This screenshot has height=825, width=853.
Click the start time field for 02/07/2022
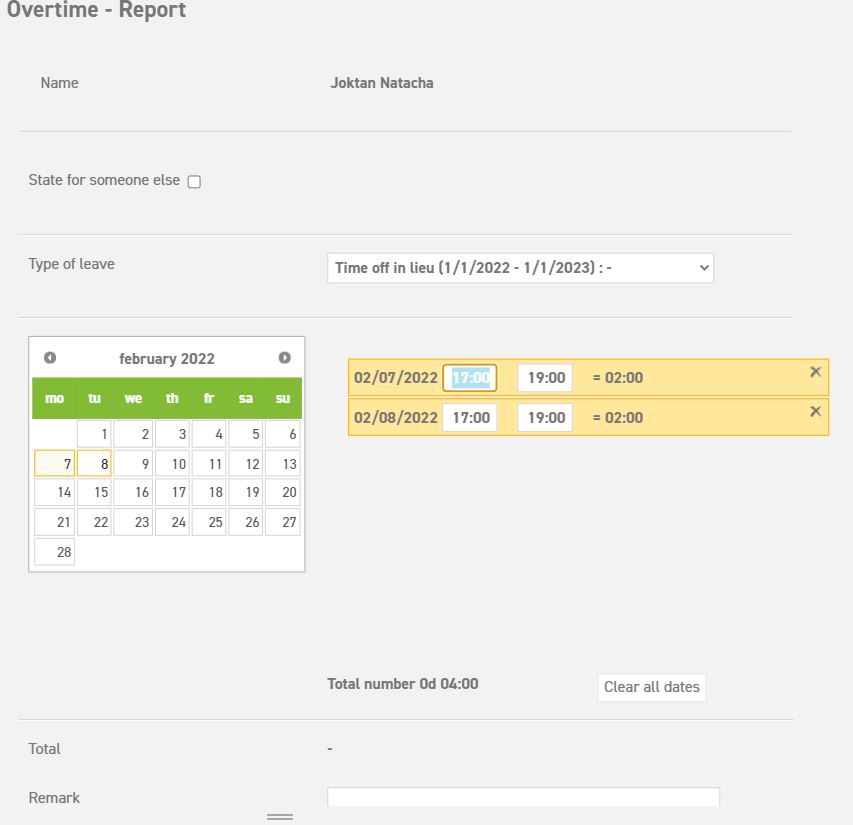470,378
